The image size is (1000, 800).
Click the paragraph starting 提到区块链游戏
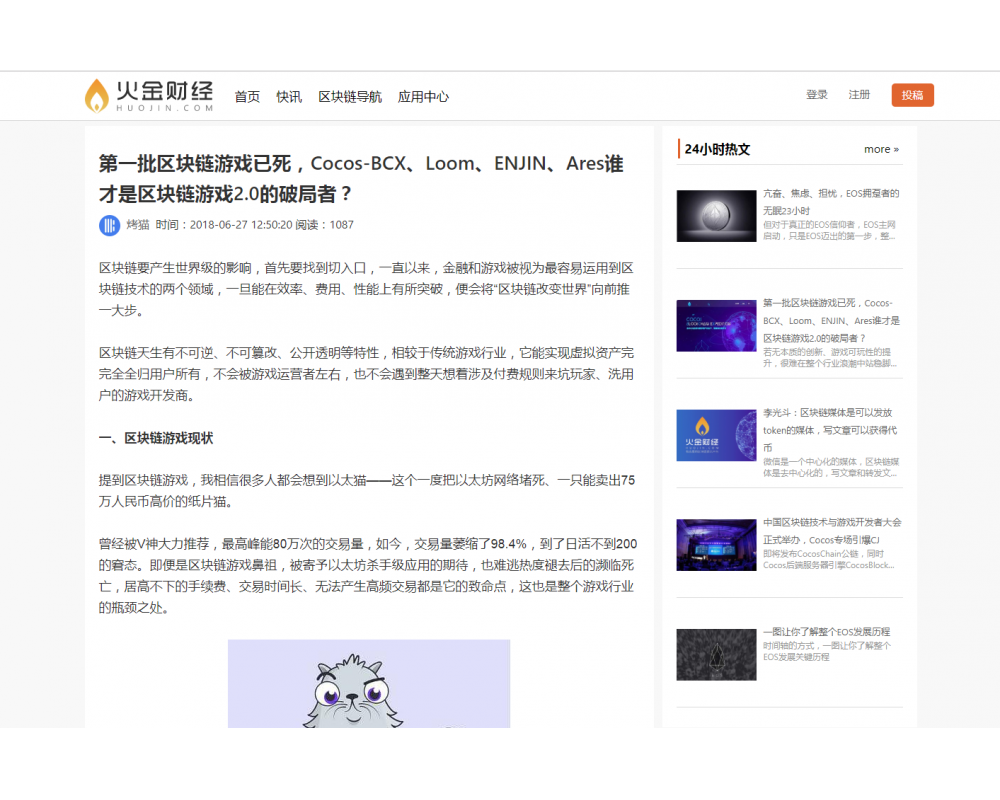click(x=367, y=491)
